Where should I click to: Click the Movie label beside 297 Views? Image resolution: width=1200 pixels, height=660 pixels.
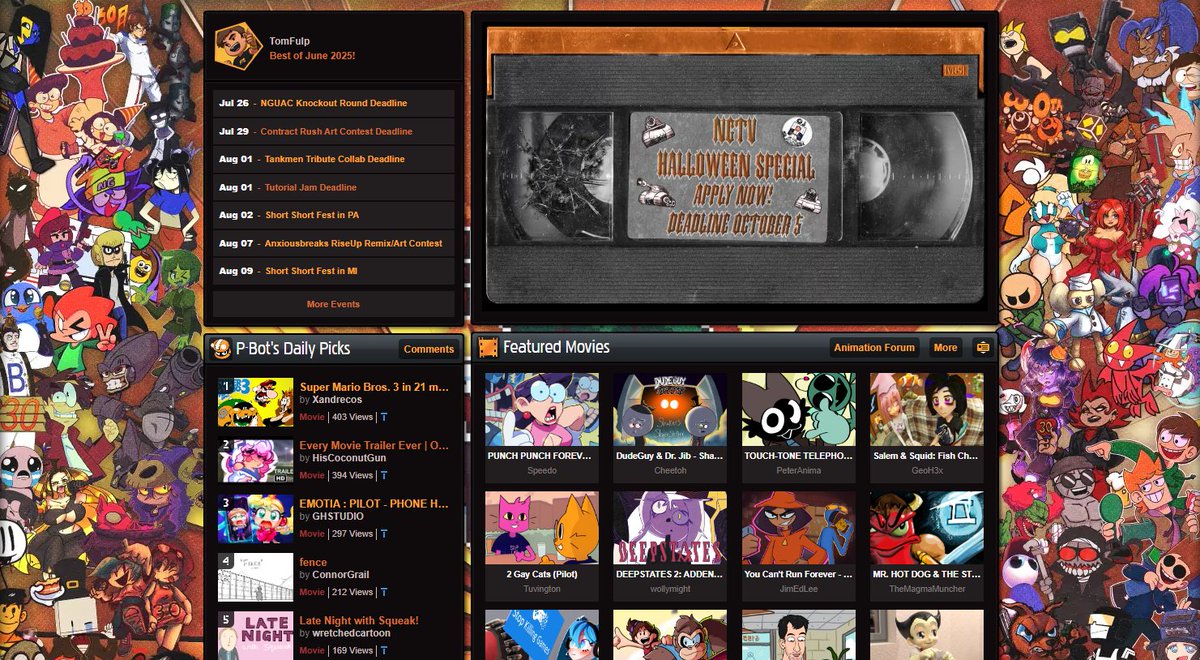[x=312, y=534]
